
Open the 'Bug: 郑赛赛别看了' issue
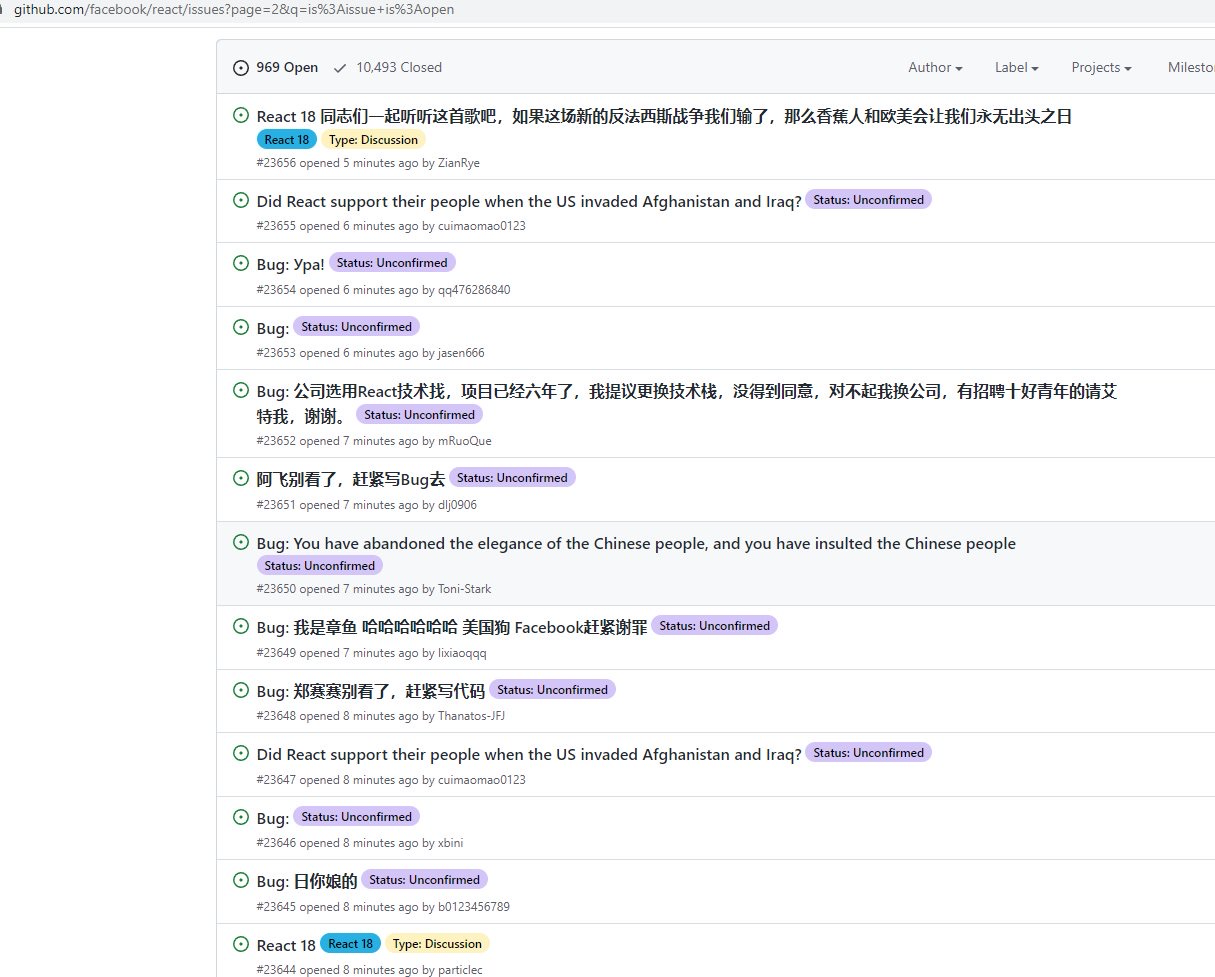point(371,691)
